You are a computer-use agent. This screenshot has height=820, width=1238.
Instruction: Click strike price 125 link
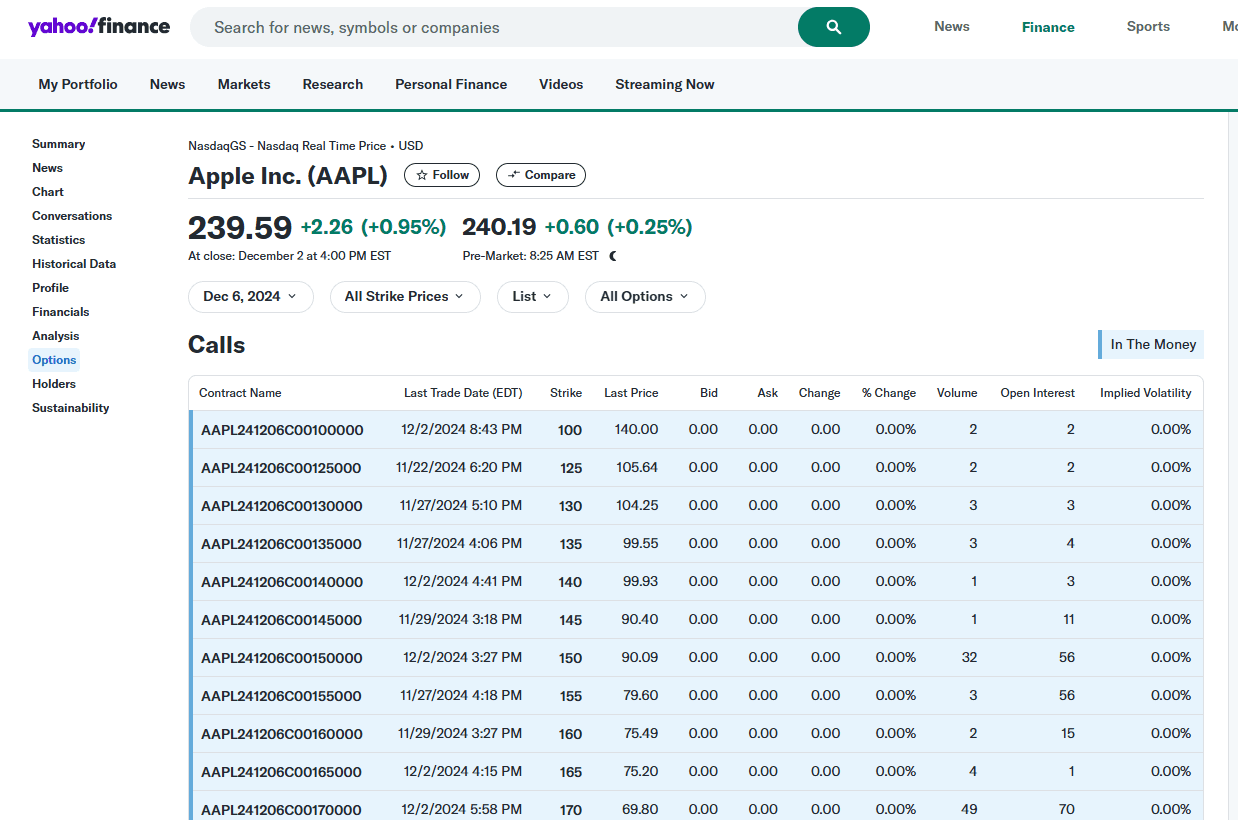[x=571, y=468]
